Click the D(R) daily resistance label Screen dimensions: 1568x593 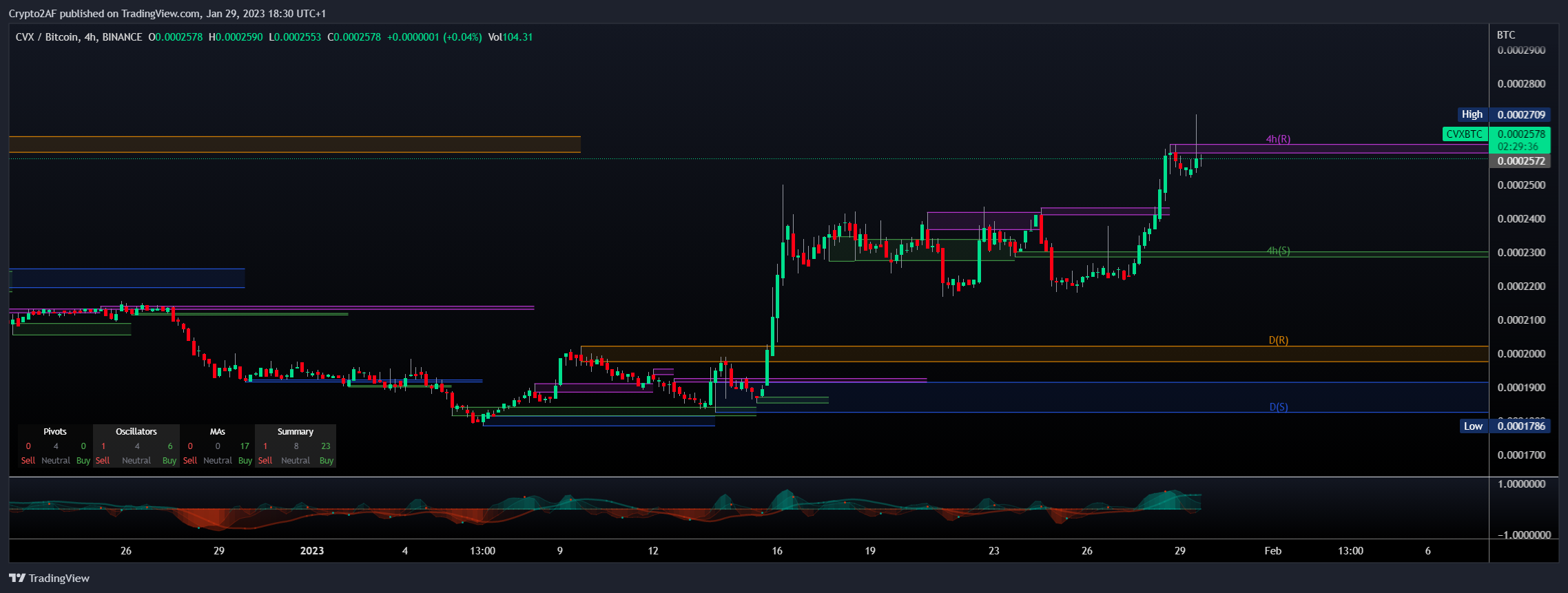click(x=1279, y=340)
